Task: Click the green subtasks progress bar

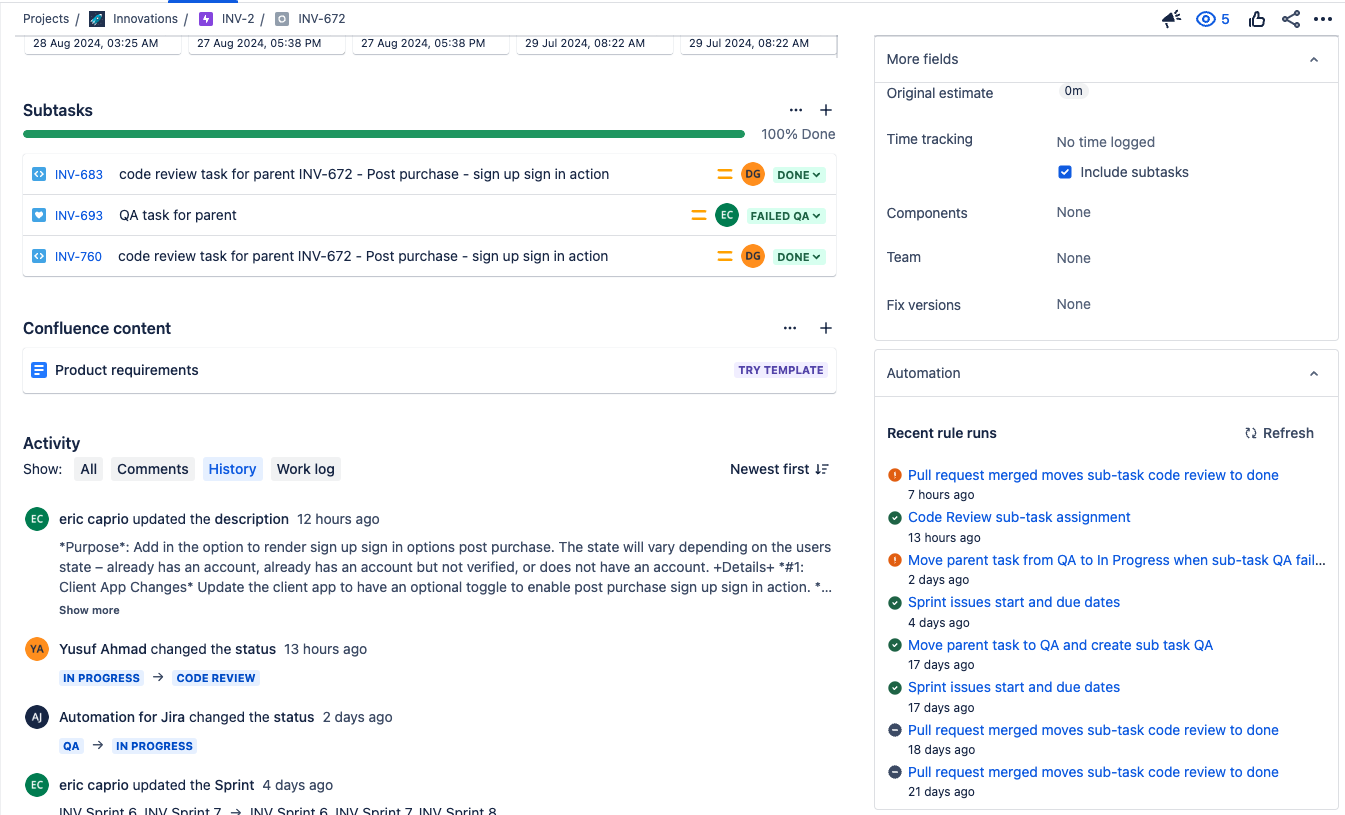Action: [384, 133]
